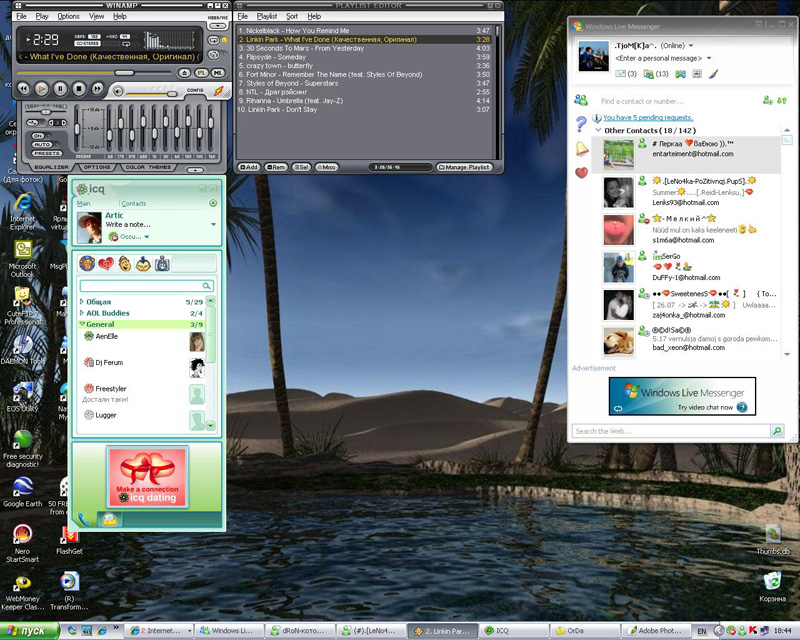Turn the Winamp equalizer ON button
Screen dimensions: 800x640
tap(39, 136)
